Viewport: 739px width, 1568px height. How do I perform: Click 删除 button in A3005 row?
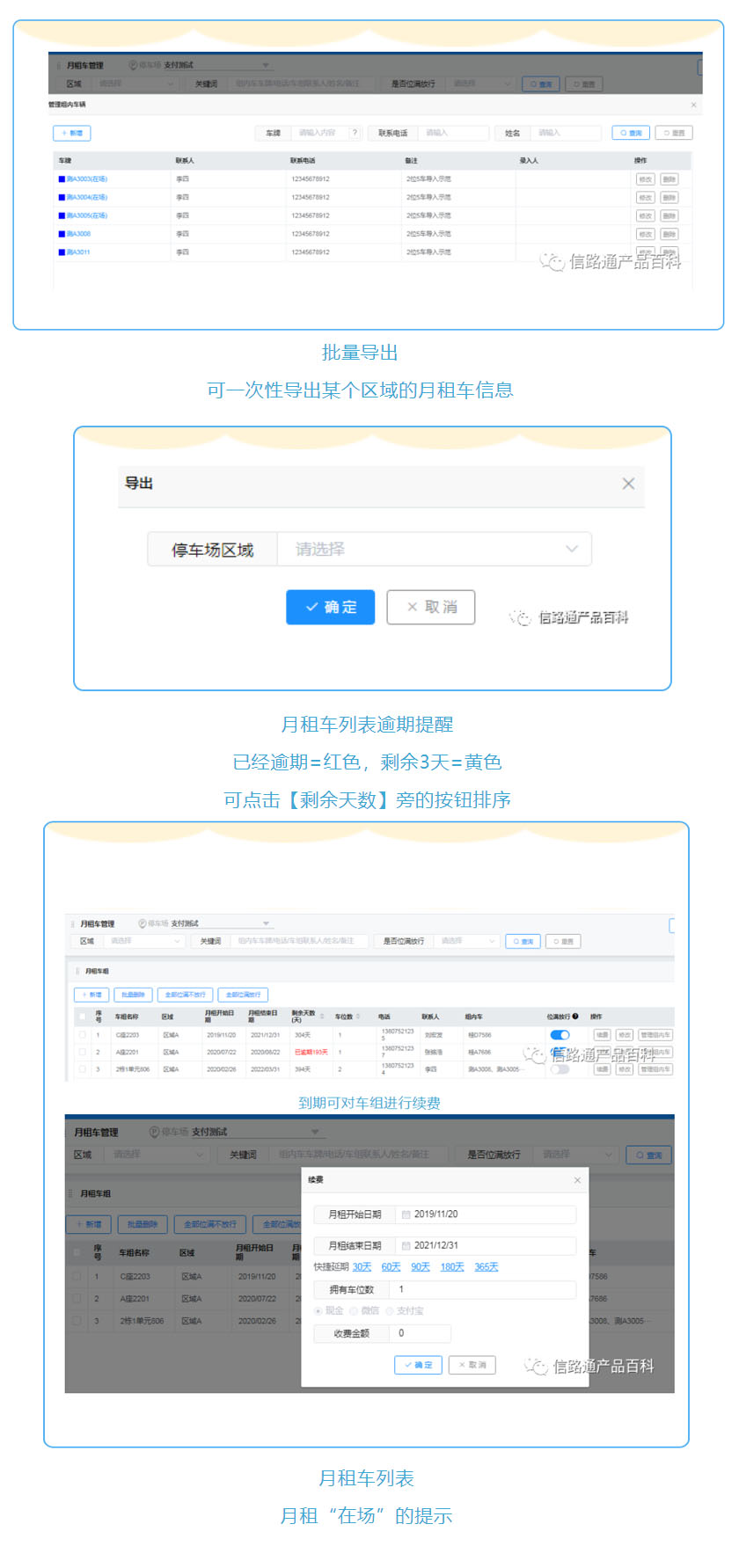pyautogui.click(x=669, y=215)
